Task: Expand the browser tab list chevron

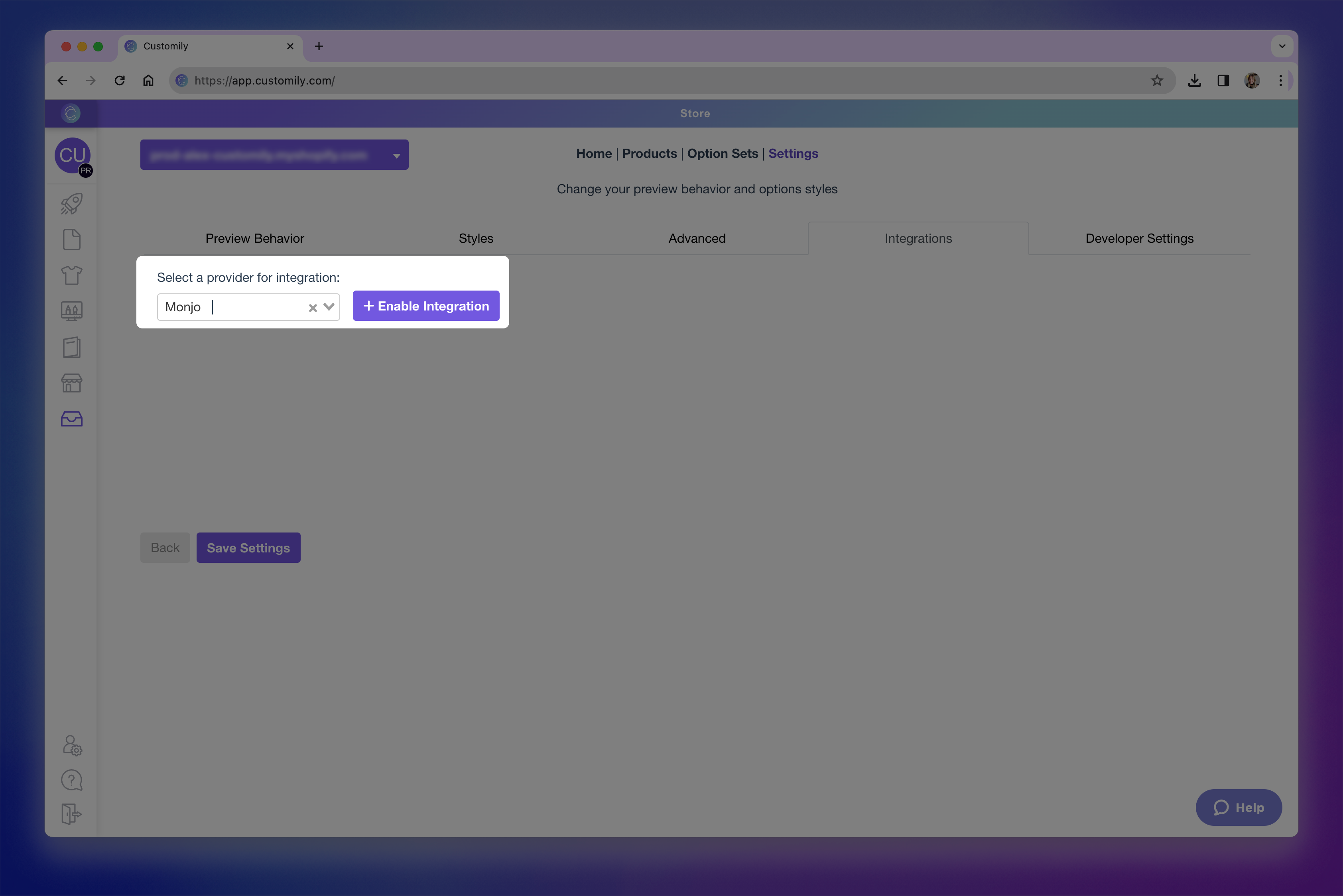Action: pyautogui.click(x=1282, y=46)
